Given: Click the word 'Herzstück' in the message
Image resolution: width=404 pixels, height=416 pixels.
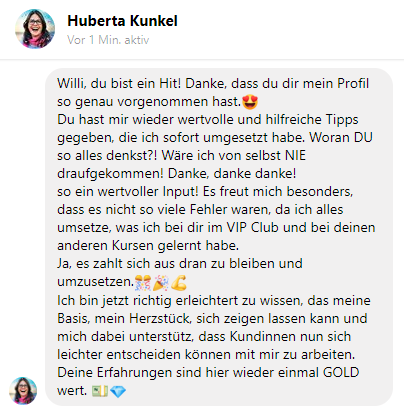Looking at the screenshot, I should pos(160,318).
